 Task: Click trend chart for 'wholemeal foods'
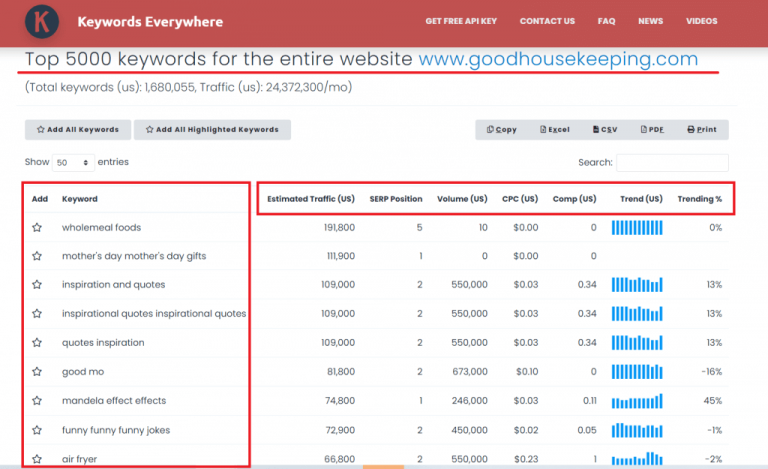(637, 228)
